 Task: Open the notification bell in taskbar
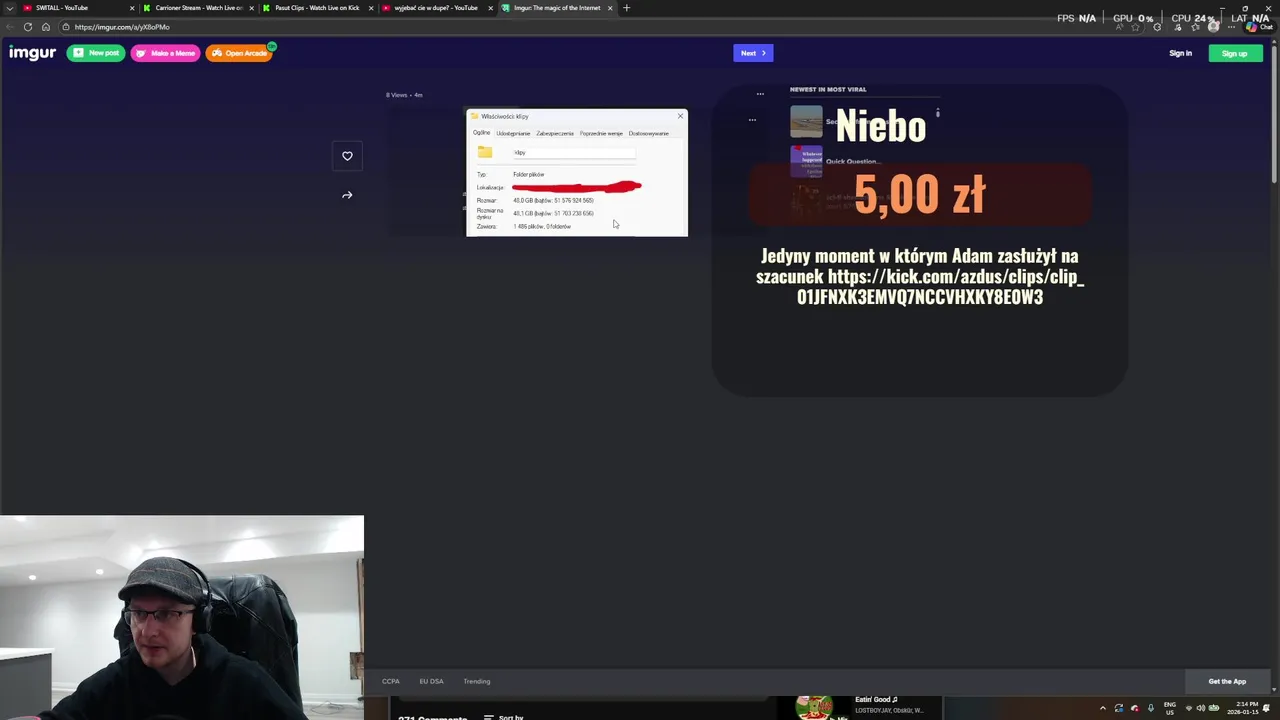pyautogui.click(x=1267, y=708)
